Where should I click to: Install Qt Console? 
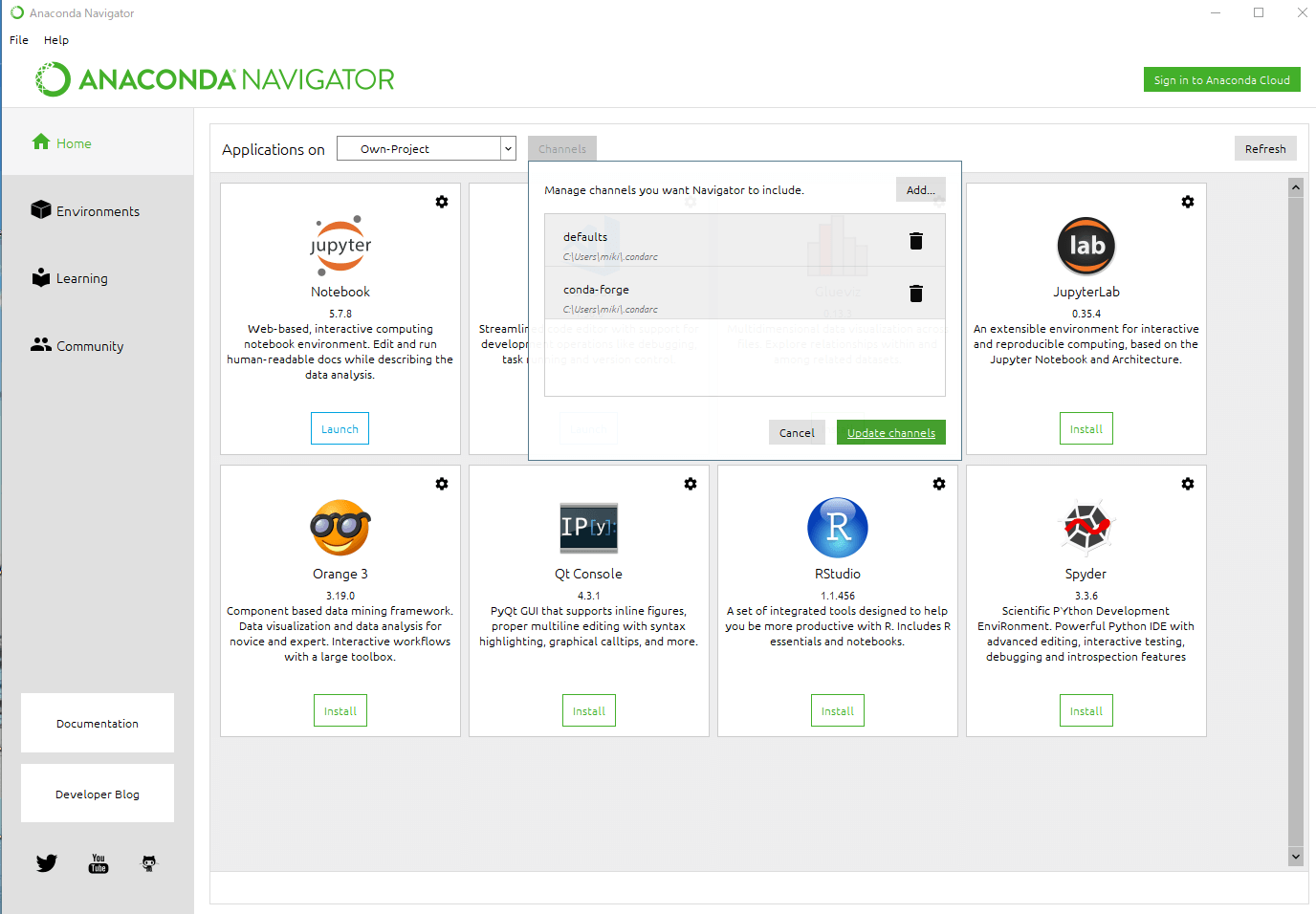[x=589, y=710]
